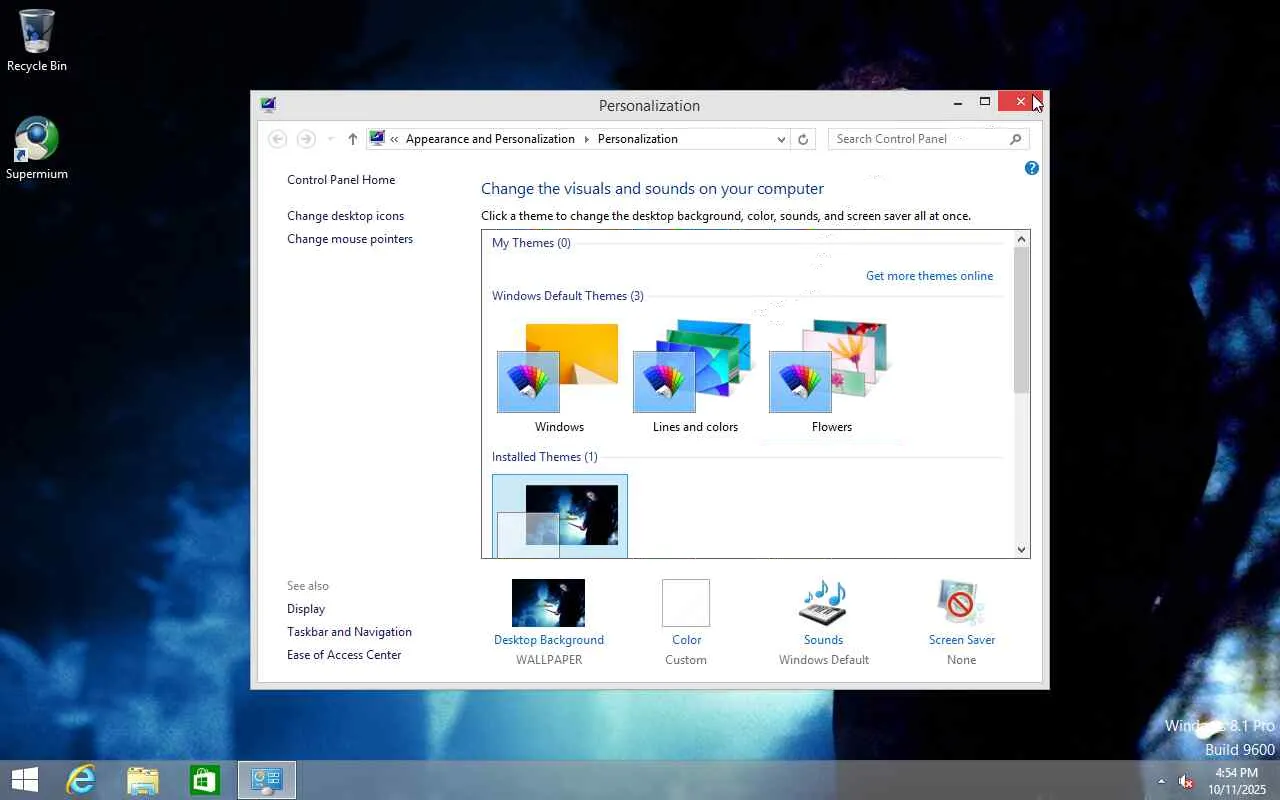Maximize the Personalization window
The width and height of the screenshot is (1280, 800).
(x=985, y=102)
